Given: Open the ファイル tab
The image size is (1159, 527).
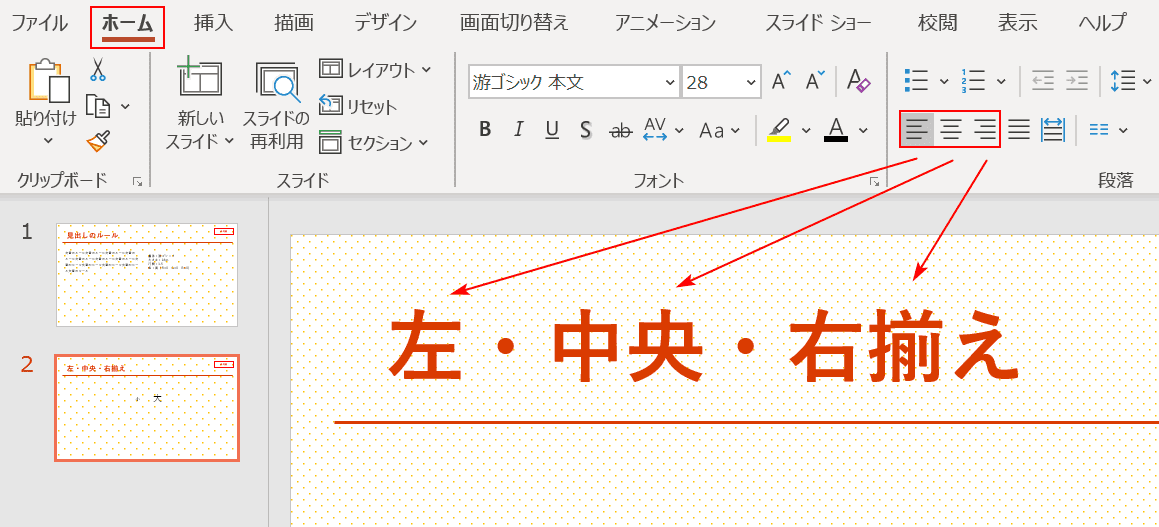Looking at the screenshot, I should click(x=39, y=23).
